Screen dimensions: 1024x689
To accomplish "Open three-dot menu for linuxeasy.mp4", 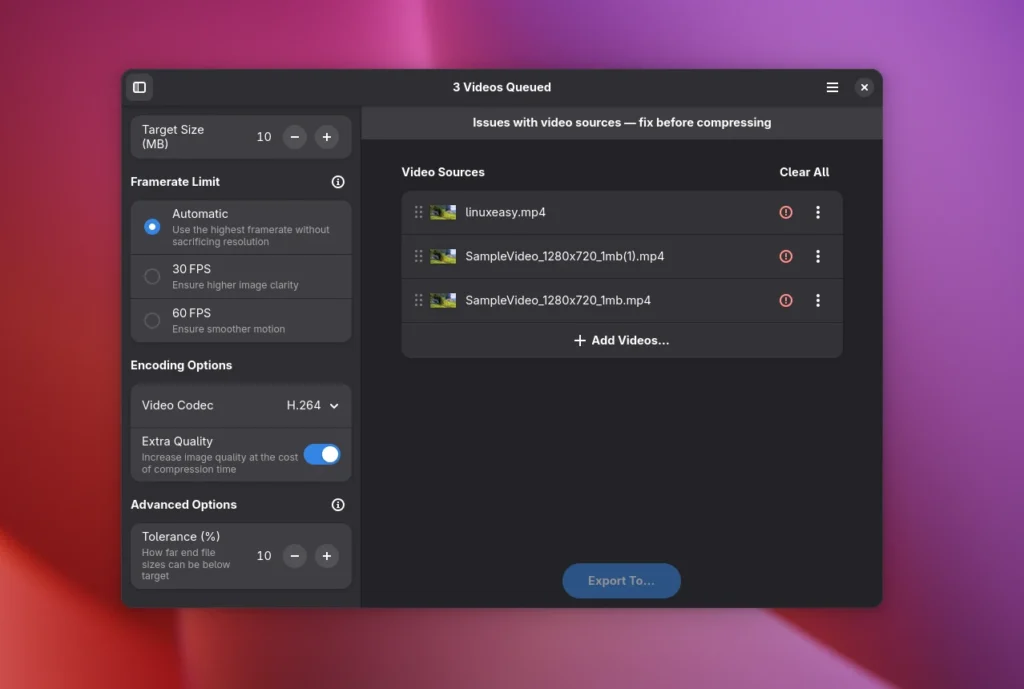I will tap(818, 212).
